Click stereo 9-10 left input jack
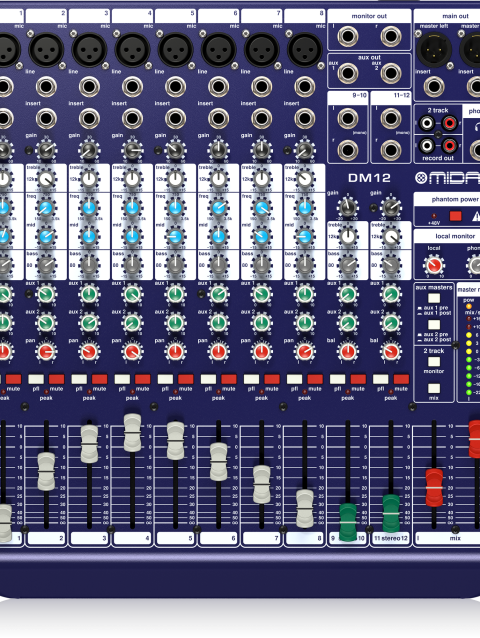Image resolution: width=480 pixels, height=638 pixels. pos(348,118)
